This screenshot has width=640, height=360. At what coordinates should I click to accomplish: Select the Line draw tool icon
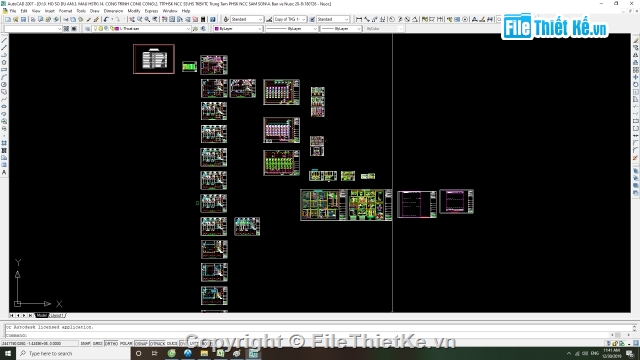(4, 40)
